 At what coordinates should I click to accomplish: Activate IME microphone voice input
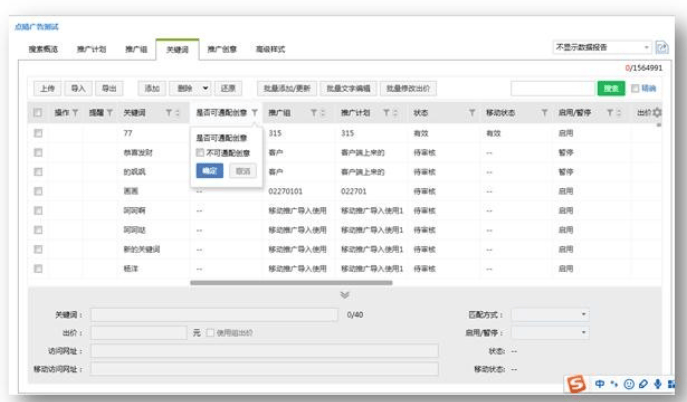658,384
